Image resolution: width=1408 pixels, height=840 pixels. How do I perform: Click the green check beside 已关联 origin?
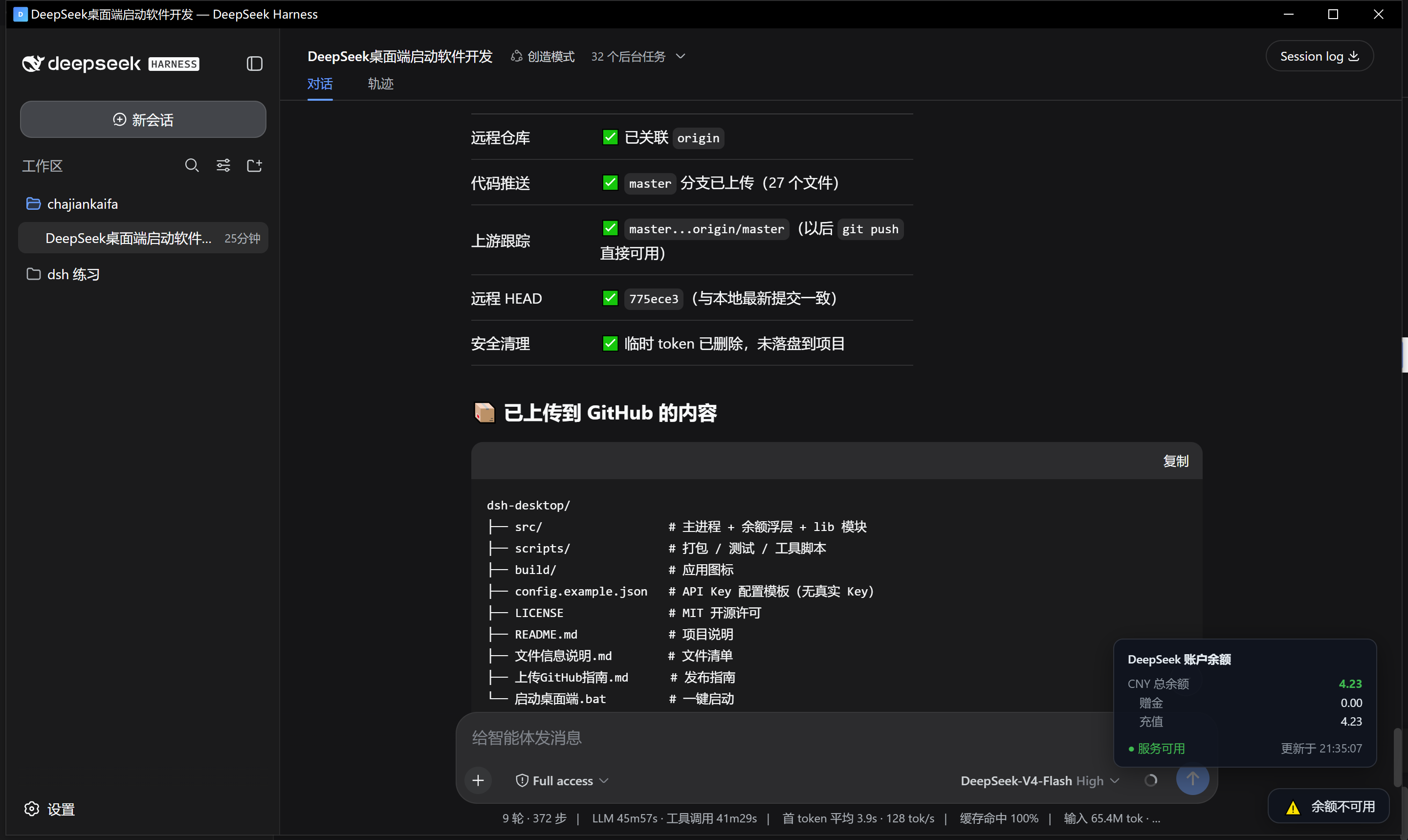coord(610,137)
